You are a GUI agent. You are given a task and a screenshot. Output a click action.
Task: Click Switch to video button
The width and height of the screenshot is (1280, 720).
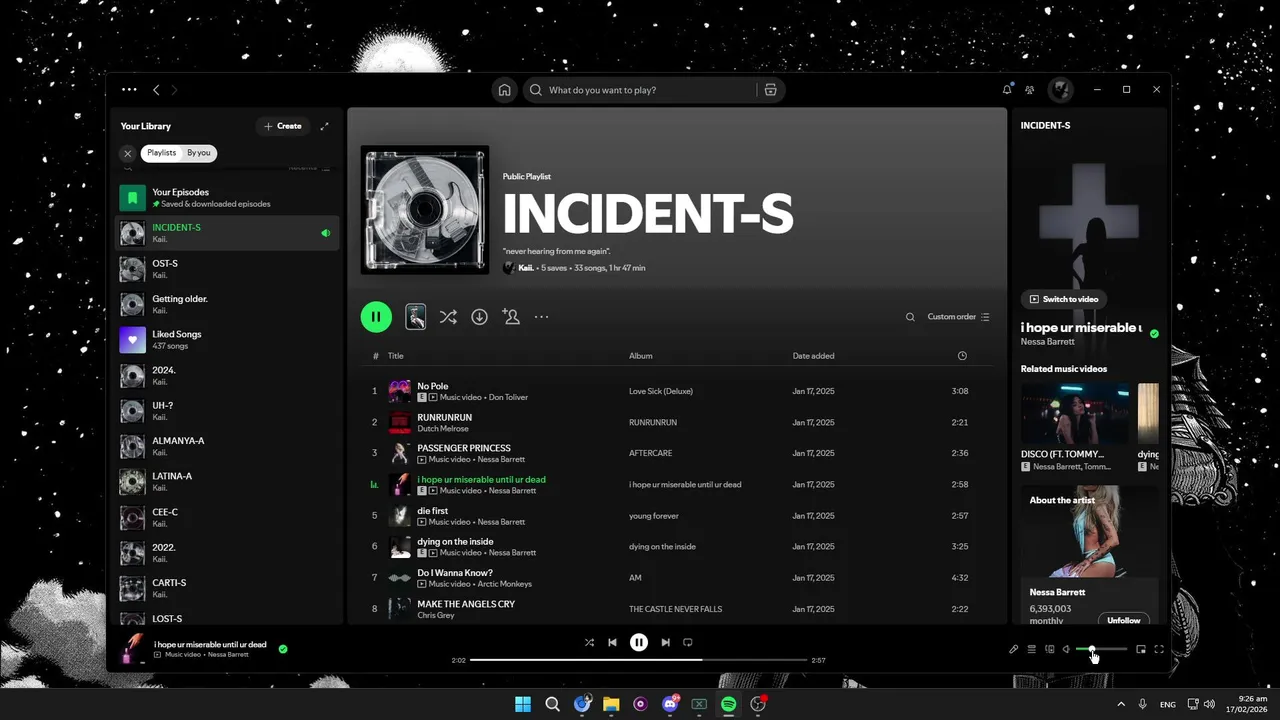(1064, 299)
